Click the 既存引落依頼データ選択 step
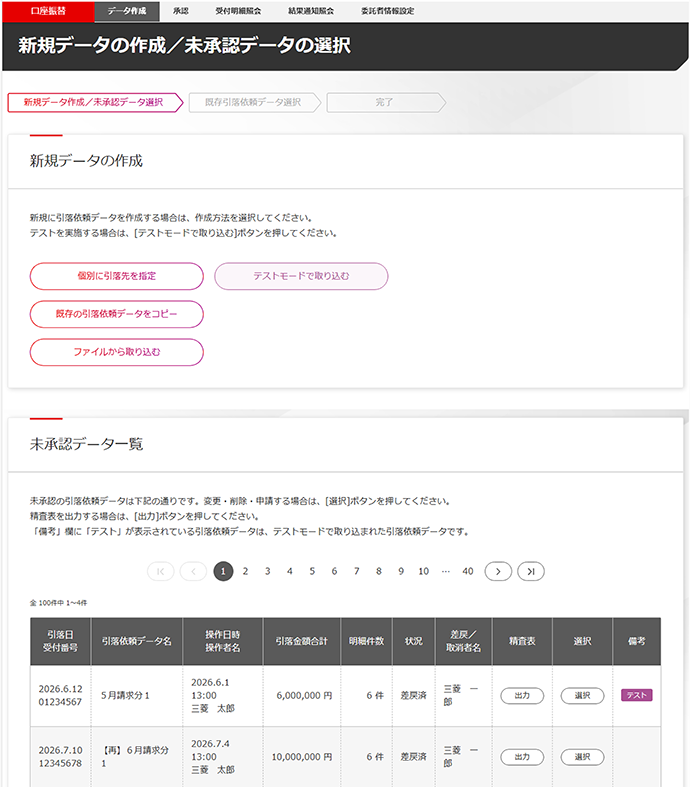This screenshot has width=690, height=787. coord(252,102)
